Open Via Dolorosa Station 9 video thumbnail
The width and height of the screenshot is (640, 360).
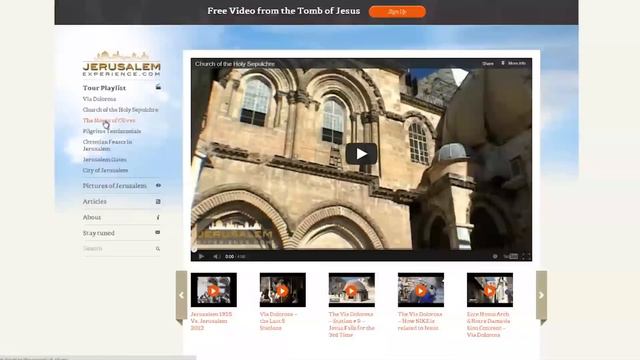(x=351, y=290)
